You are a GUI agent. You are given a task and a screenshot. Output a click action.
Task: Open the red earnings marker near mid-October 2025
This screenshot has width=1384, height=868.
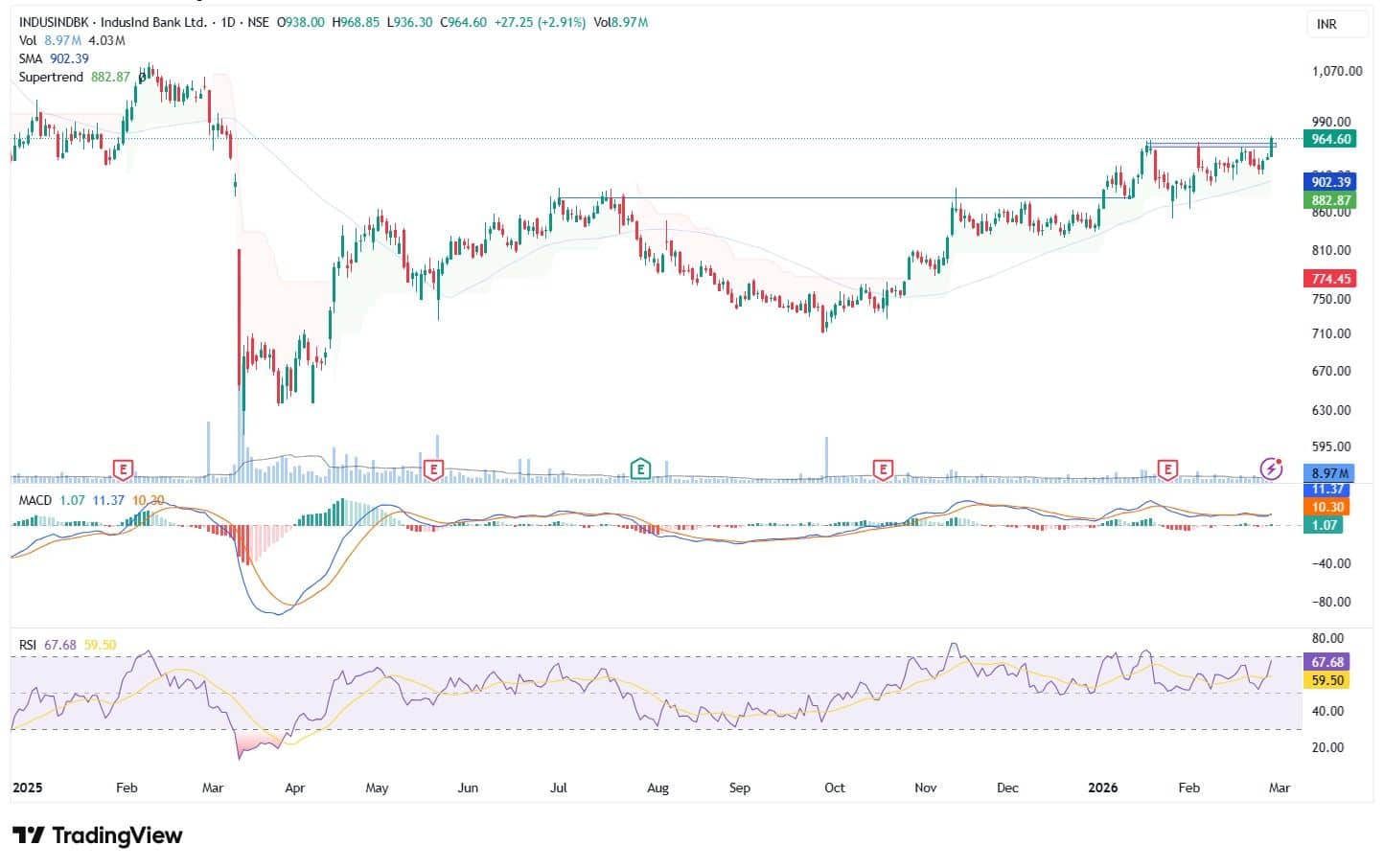[883, 469]
